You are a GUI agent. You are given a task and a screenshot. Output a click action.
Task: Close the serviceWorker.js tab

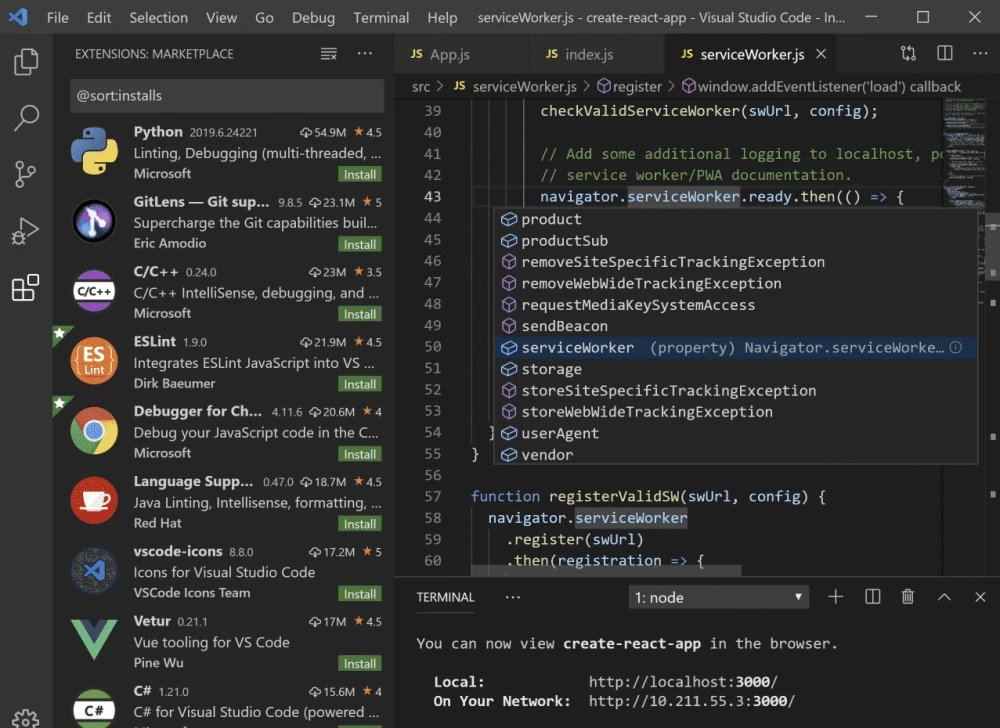tap(821, 54)
